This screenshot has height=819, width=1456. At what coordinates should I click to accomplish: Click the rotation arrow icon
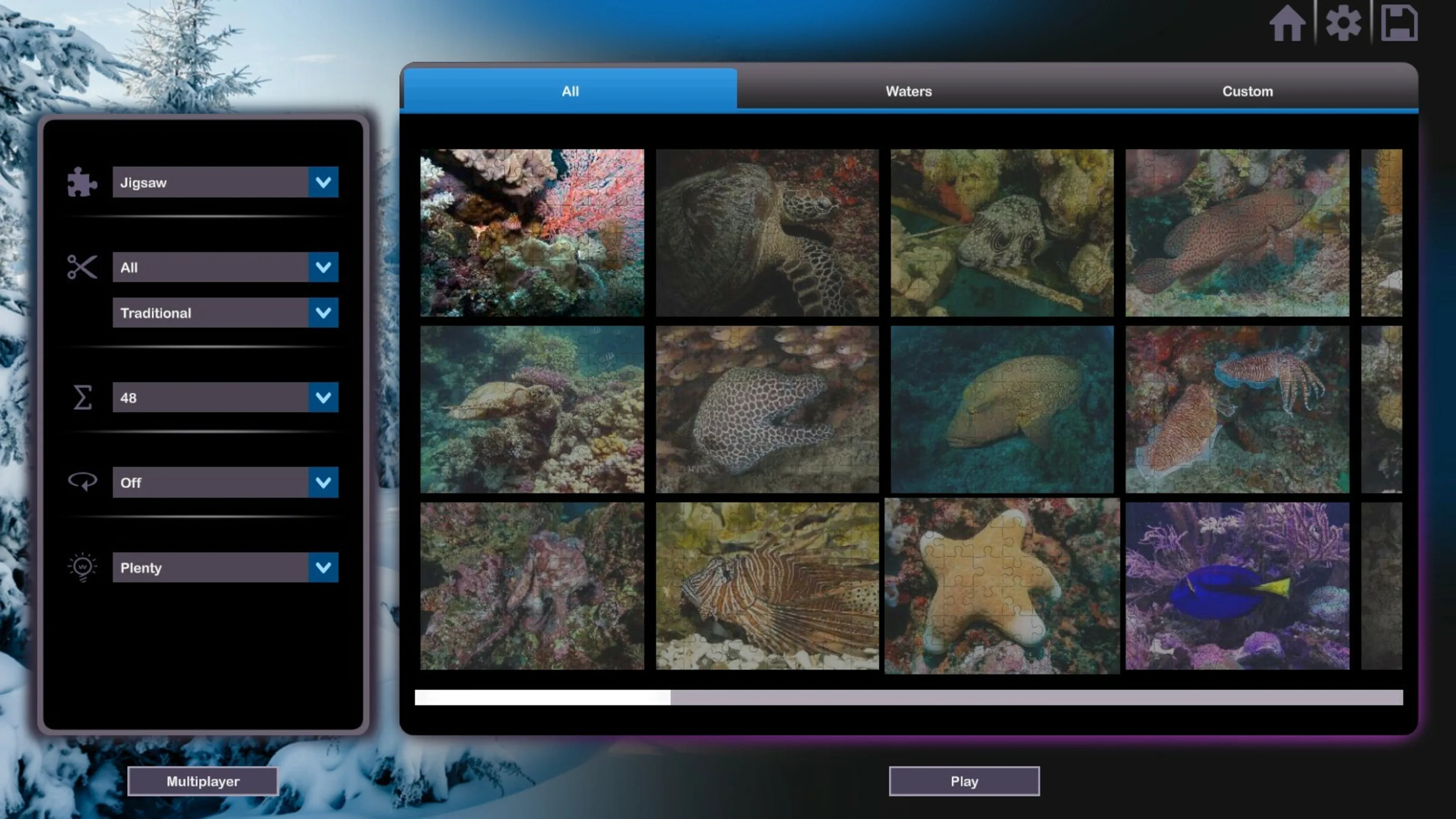[83, 482]
